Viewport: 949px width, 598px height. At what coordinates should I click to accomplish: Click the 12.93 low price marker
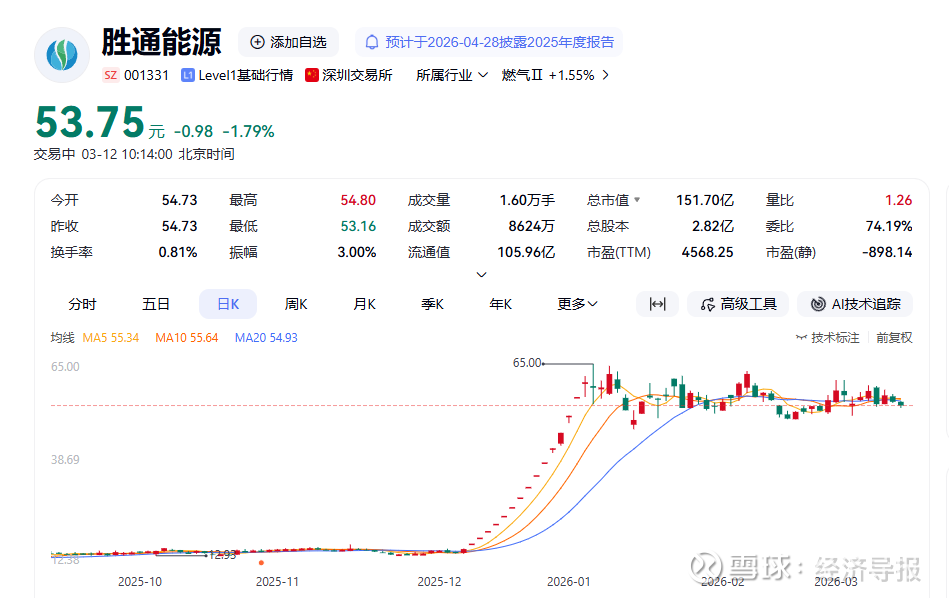click(222, 554)
